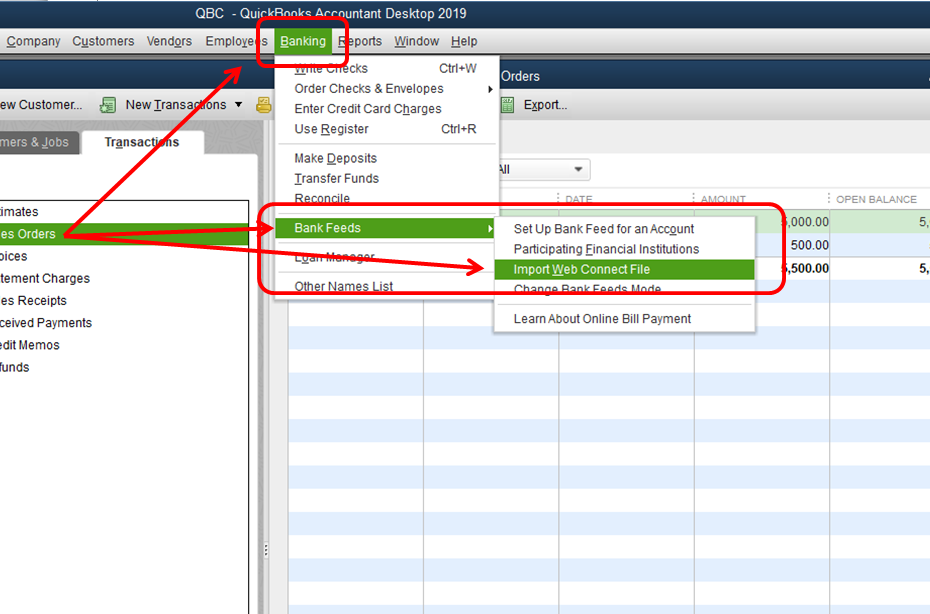930x614 pixels.
Task: Open Bank Feeds submenu
Action: pyautogui.click(x=386, y=228)
